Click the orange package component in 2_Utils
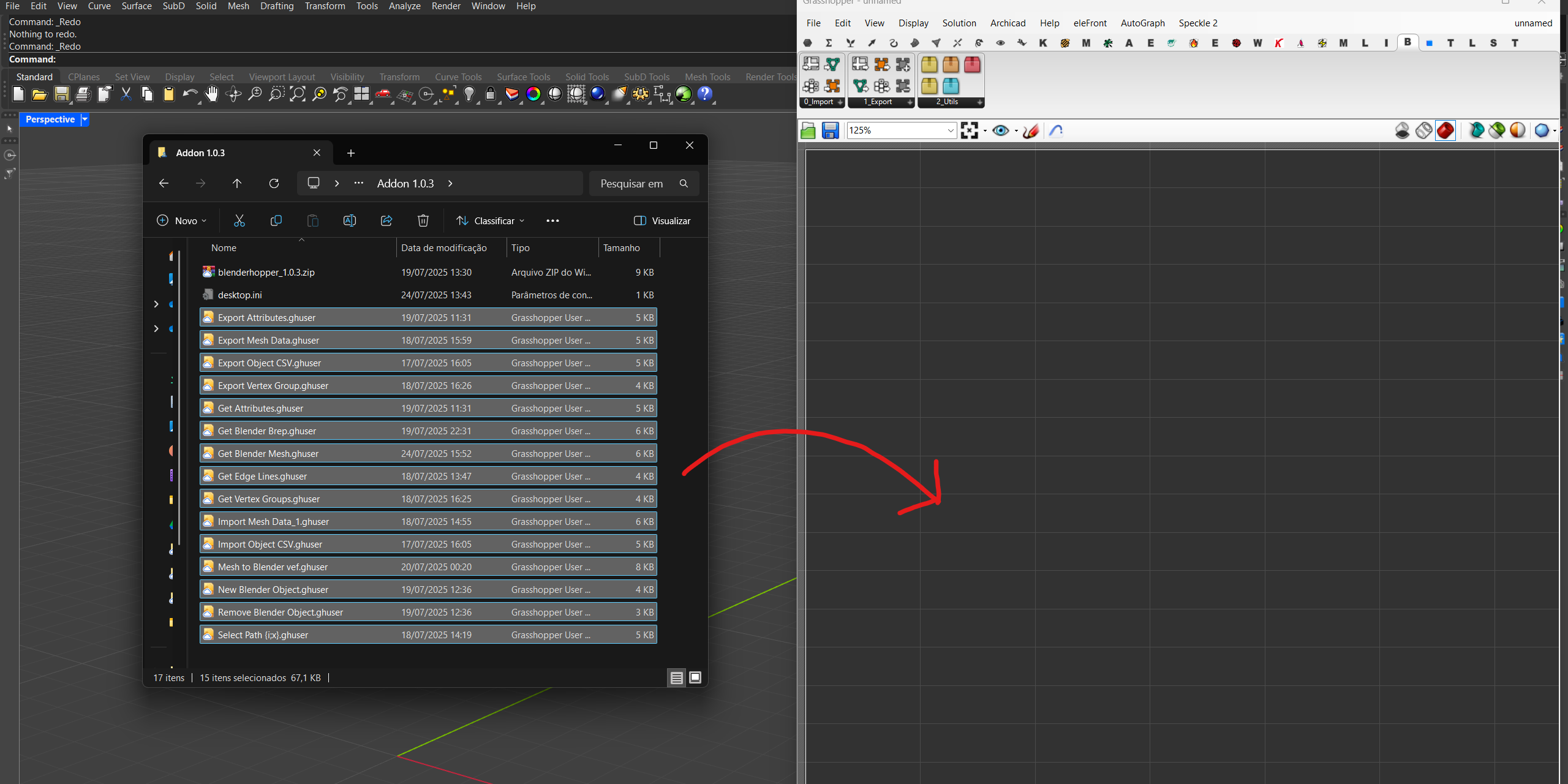The height and width of the screenshot is (784, 1568). coord(951,65)
